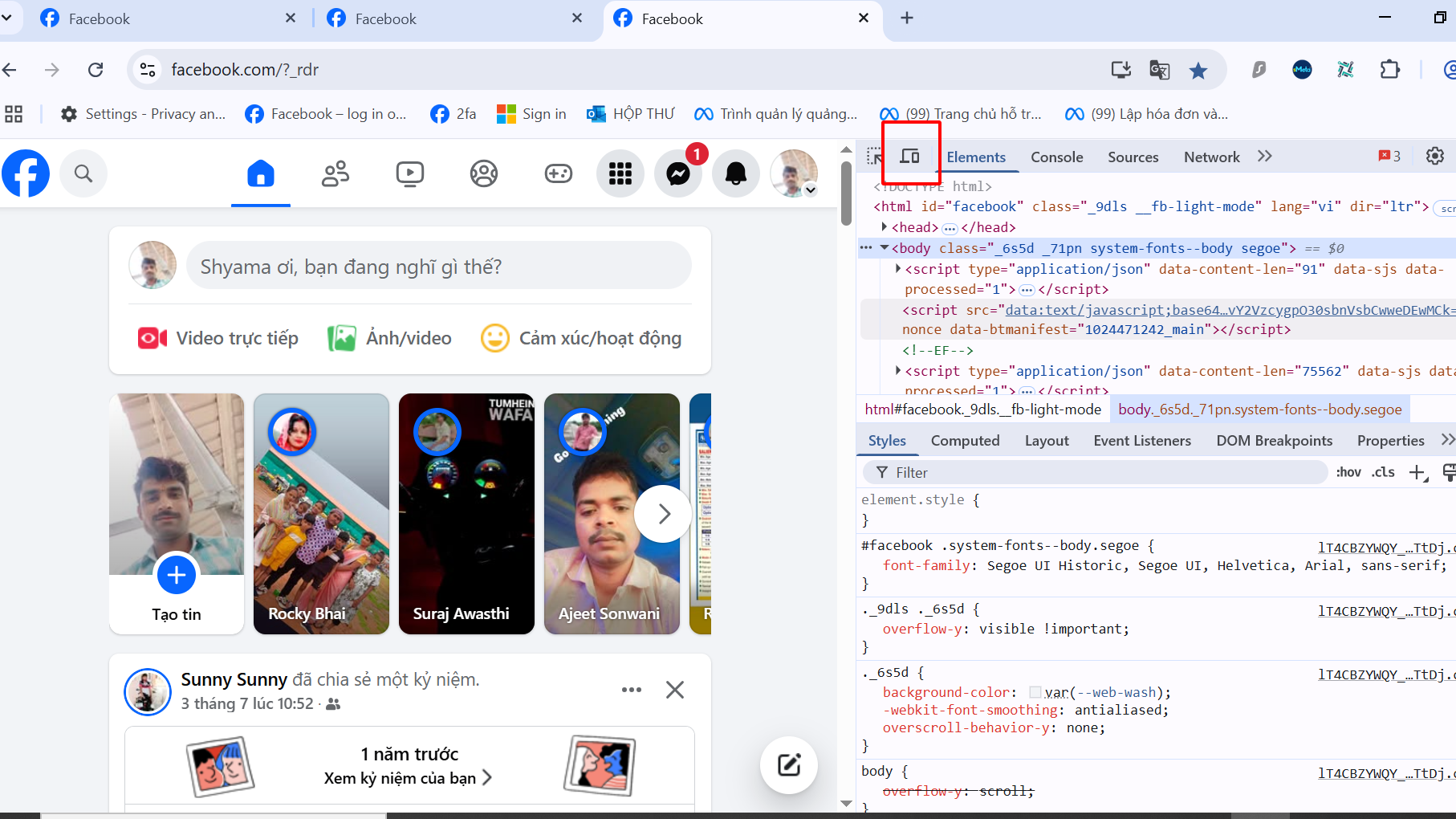Open the Facebook Gaming section
The width and height of the screenshot is (1456, 819).
pos(558,173)
